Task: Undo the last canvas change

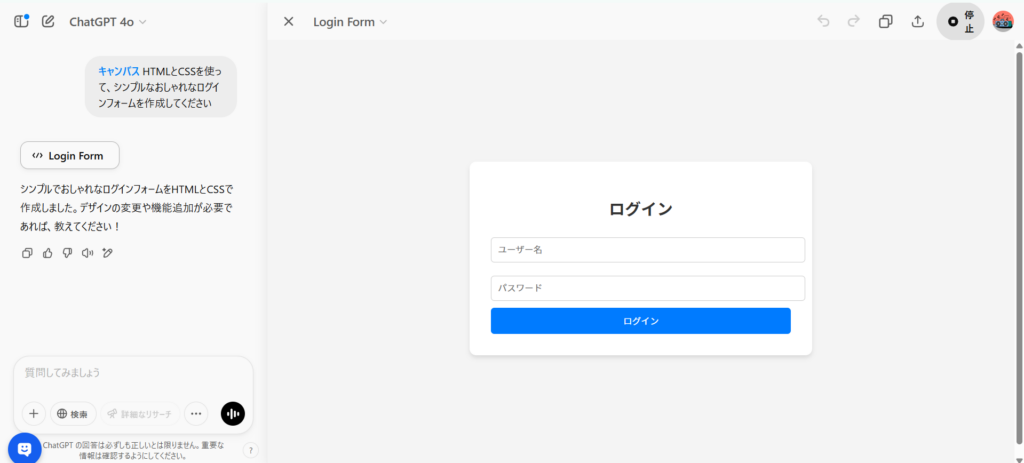Action: coord(824,21)
